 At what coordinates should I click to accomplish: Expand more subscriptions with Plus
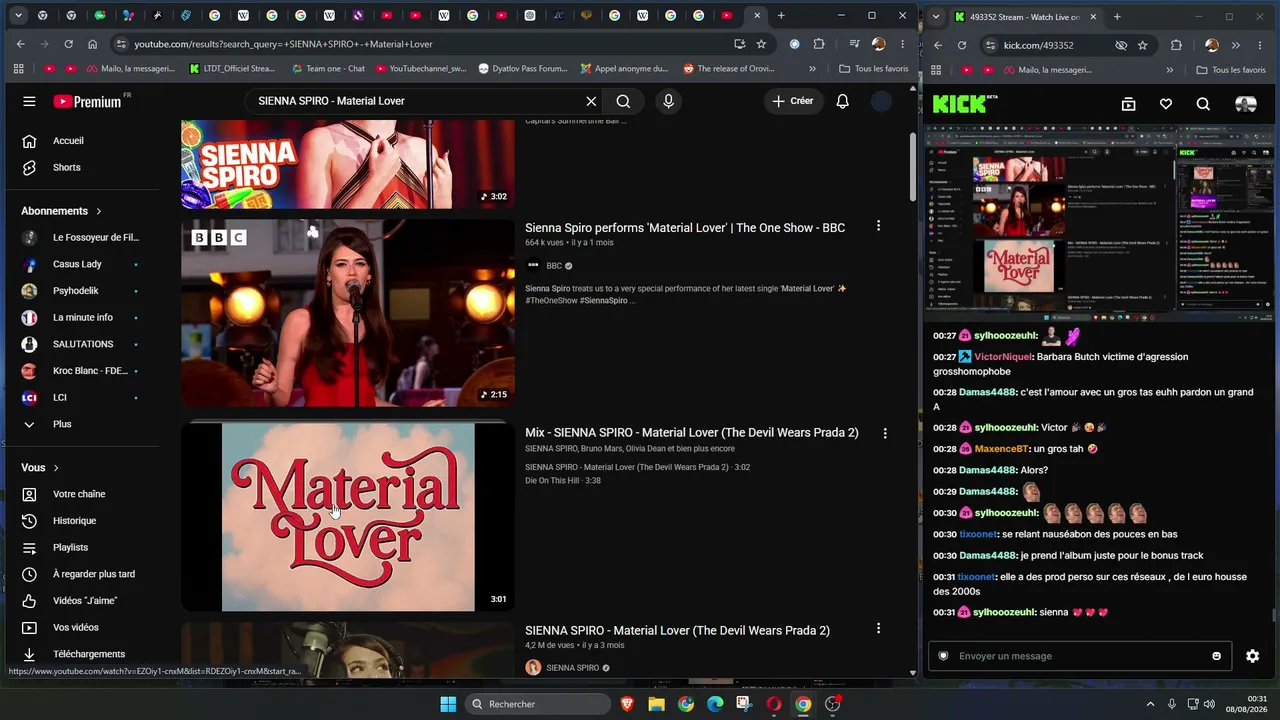(80, 424)
